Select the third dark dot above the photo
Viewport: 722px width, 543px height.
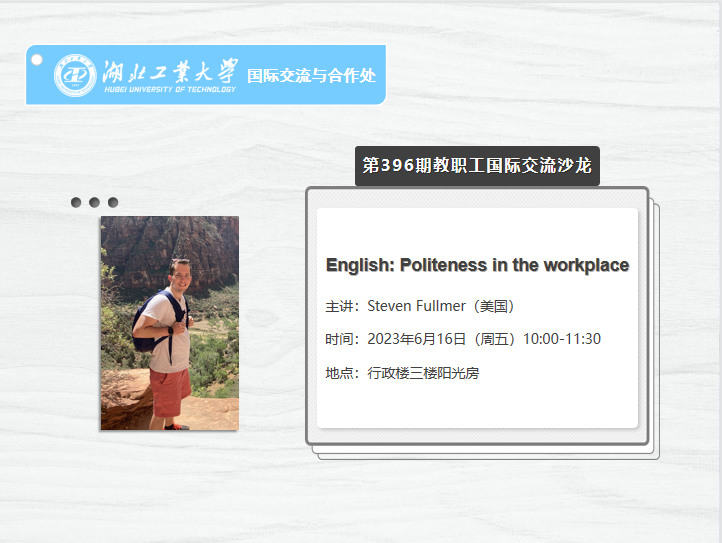pyautogui.click(x=112, y=203)
